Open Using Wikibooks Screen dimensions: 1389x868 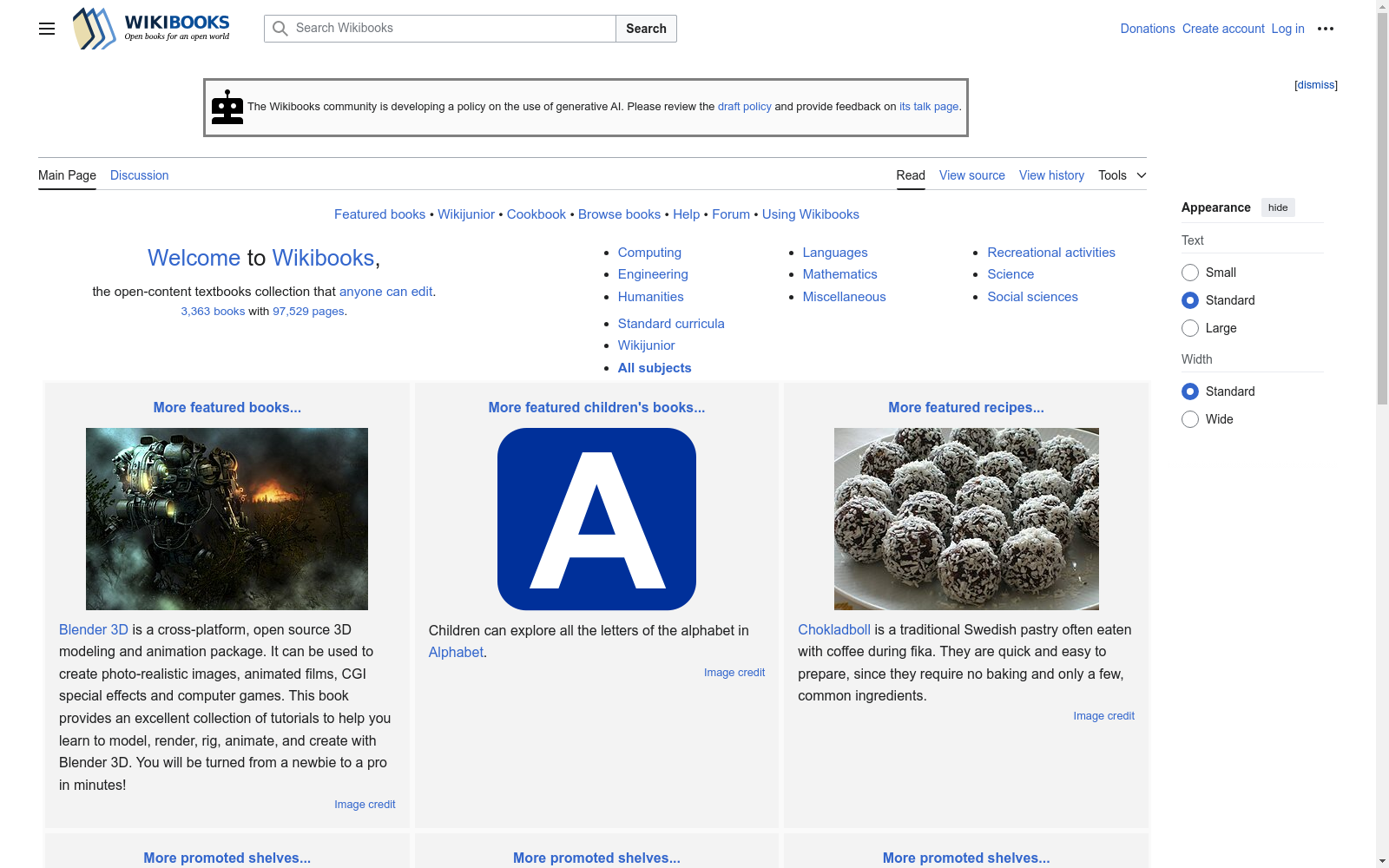(x=811, y=214)
